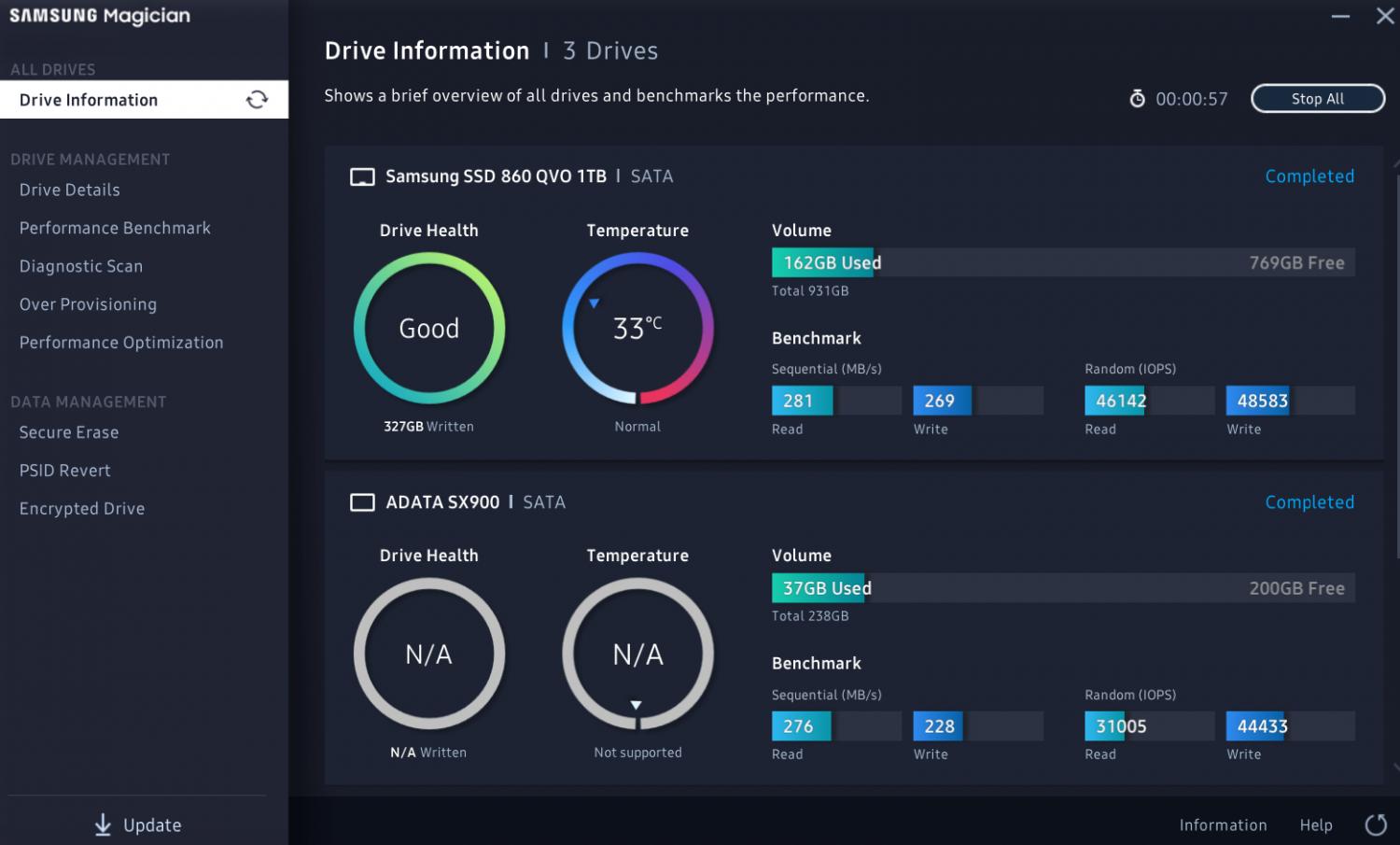
Task: Click the Samsung SSD 860 QVO 1TB title
Action: (x=496, y=176)
